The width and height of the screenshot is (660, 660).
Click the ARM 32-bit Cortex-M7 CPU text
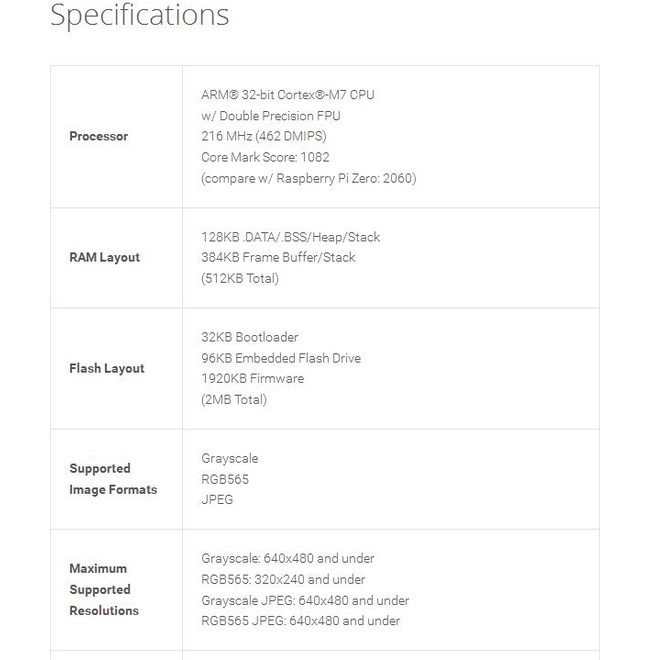288,95
